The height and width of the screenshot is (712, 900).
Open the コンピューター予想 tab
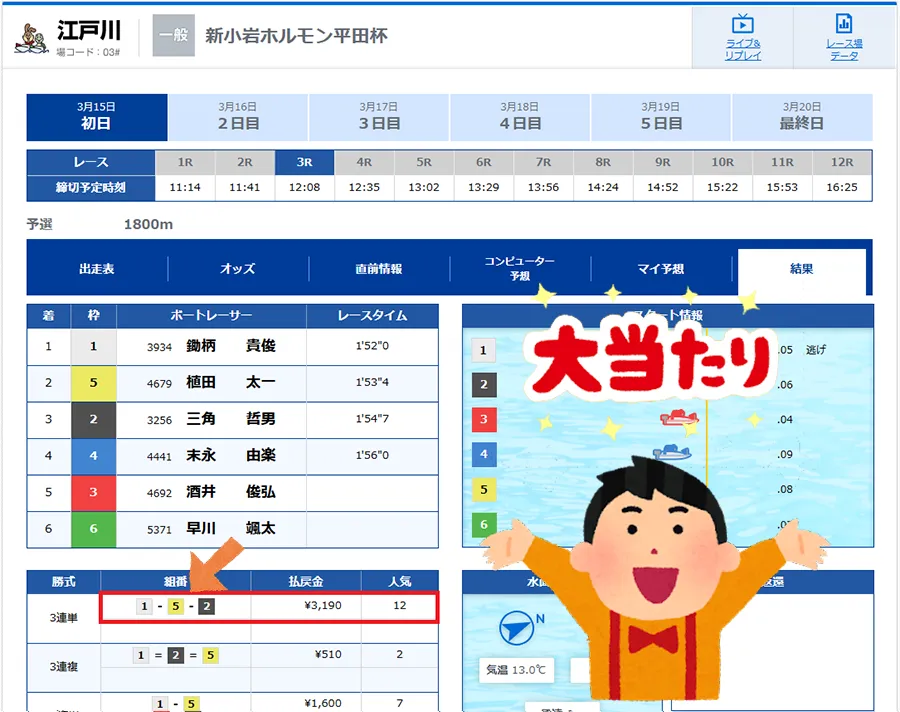click(x=520, y=269)
